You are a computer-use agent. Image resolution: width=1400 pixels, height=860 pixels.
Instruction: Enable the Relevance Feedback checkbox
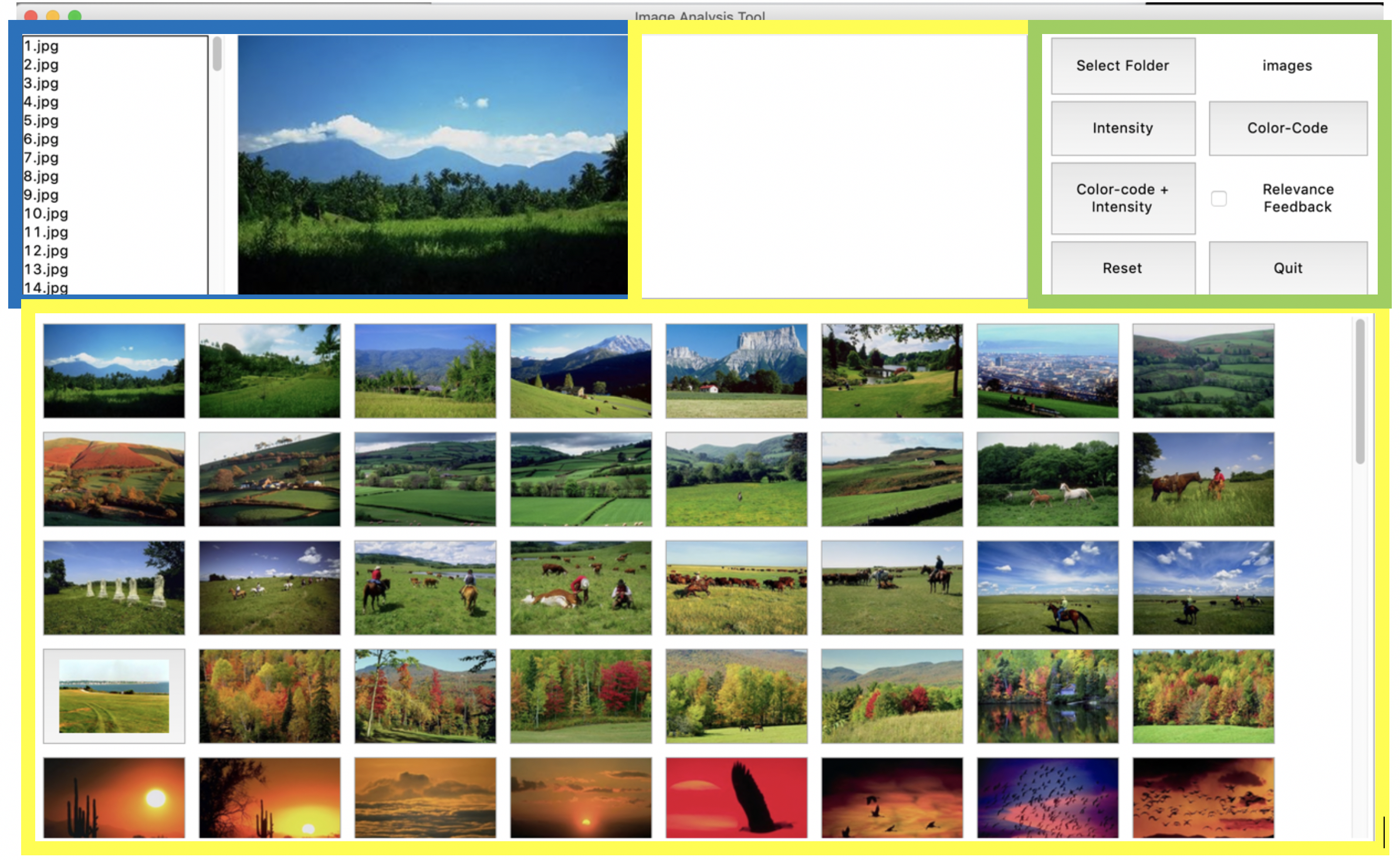click(1219, 198)
